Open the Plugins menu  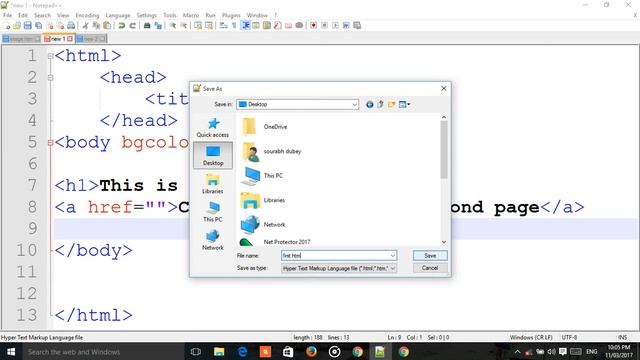[x=231, y=15]
